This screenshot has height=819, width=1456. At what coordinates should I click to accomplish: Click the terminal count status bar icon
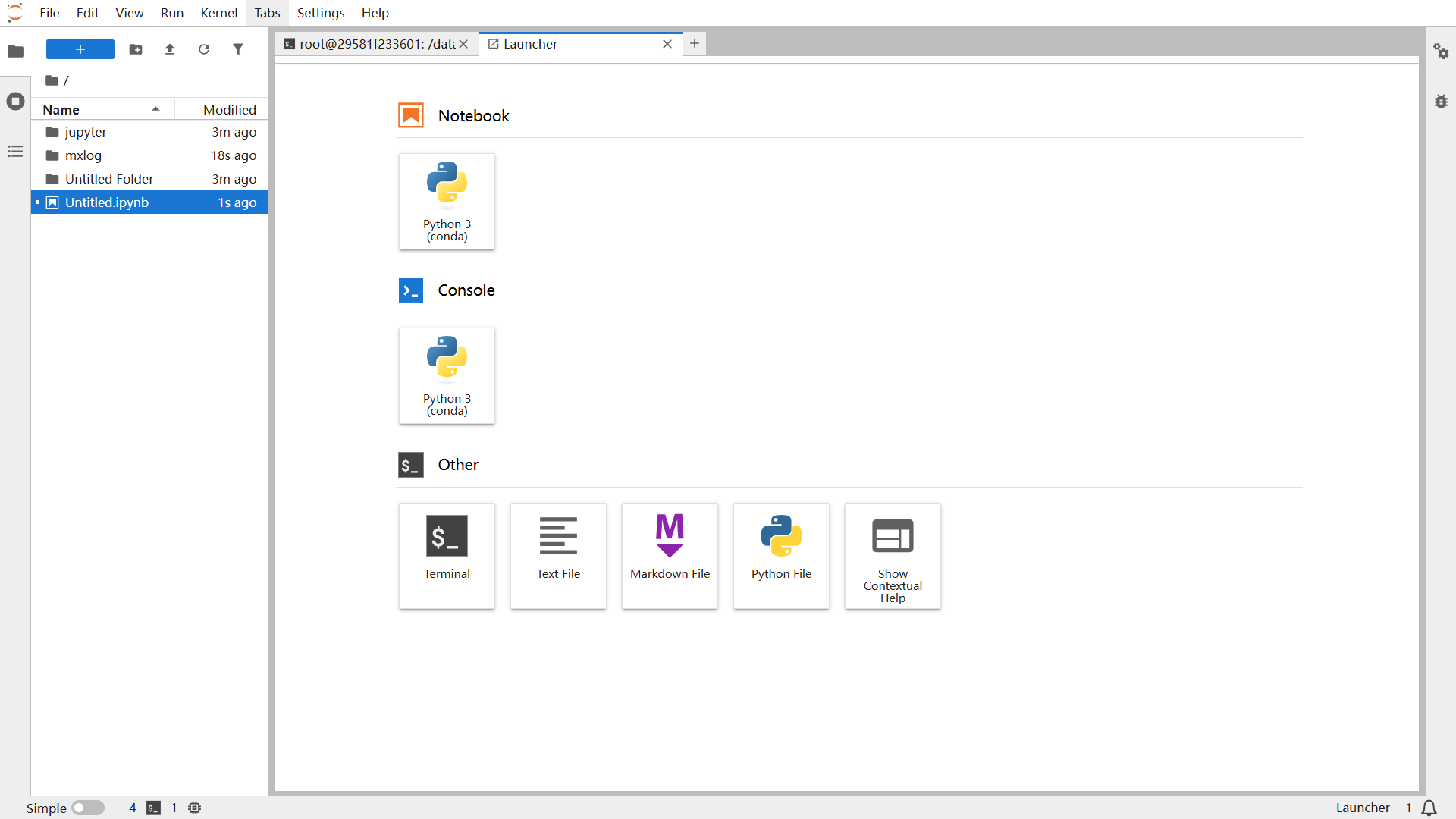pyautogui.click(x=153, y=808)
